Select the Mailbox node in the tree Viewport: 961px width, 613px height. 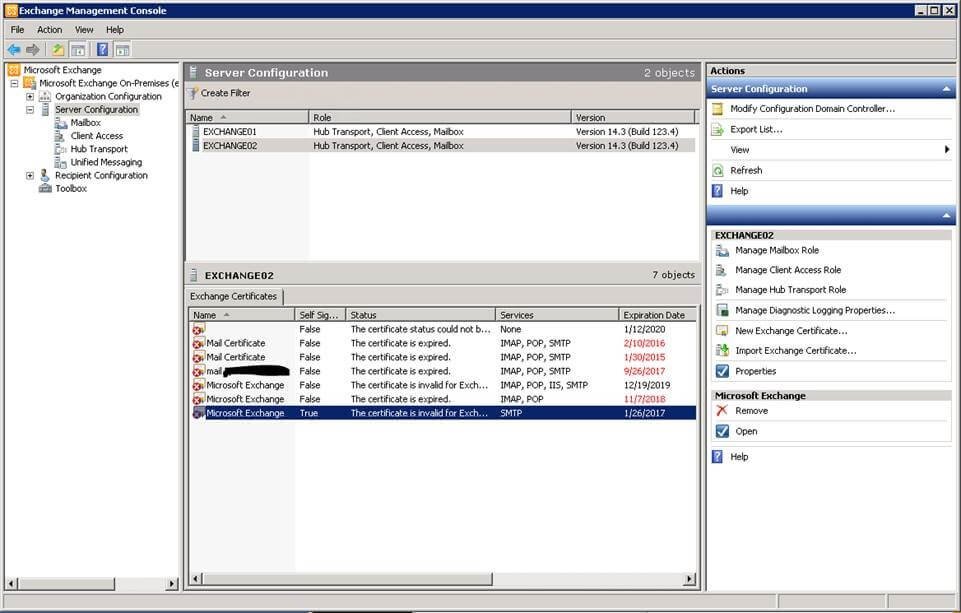[85, 123]
